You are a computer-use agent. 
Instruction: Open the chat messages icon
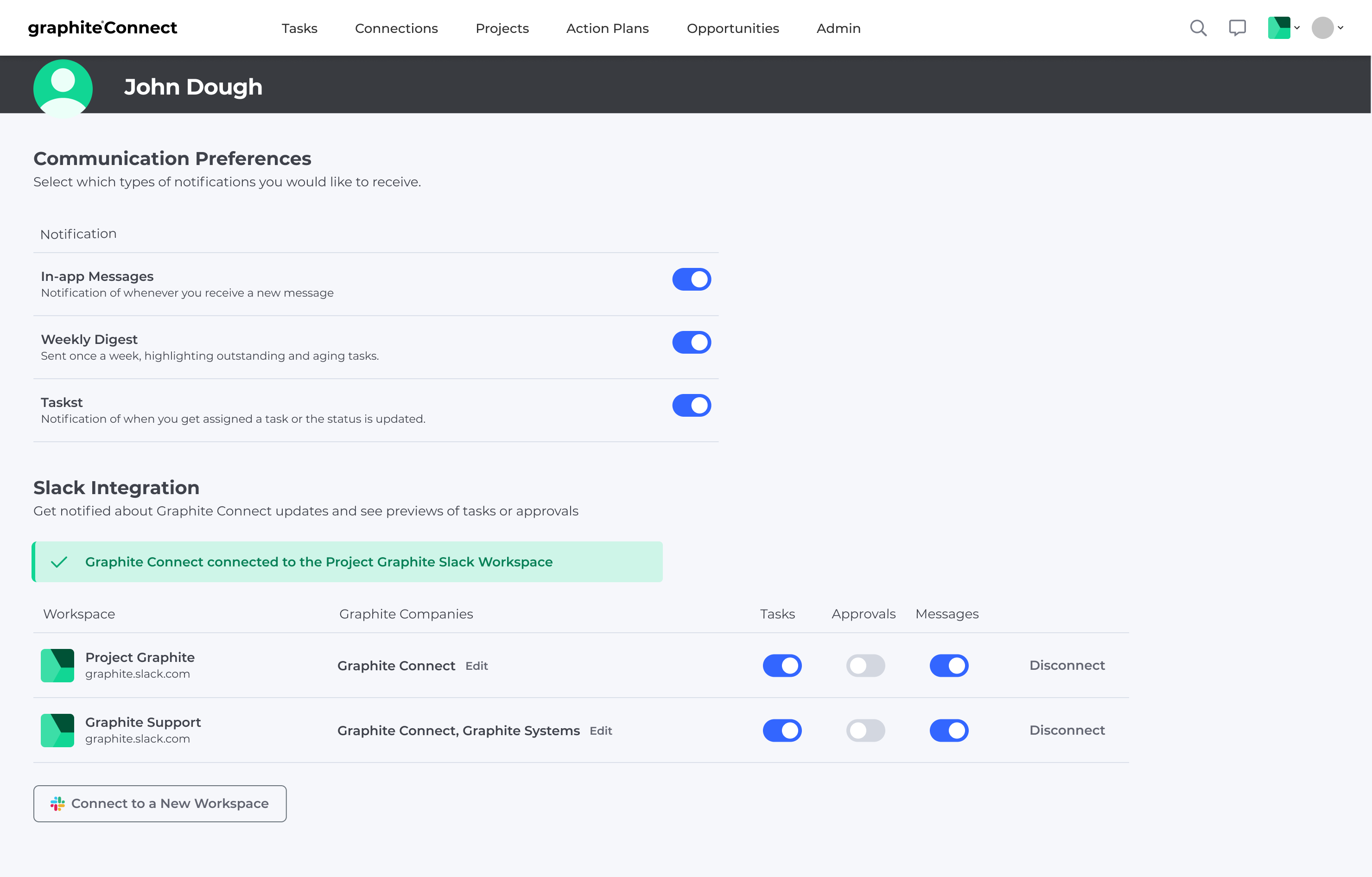[1237, 28]
